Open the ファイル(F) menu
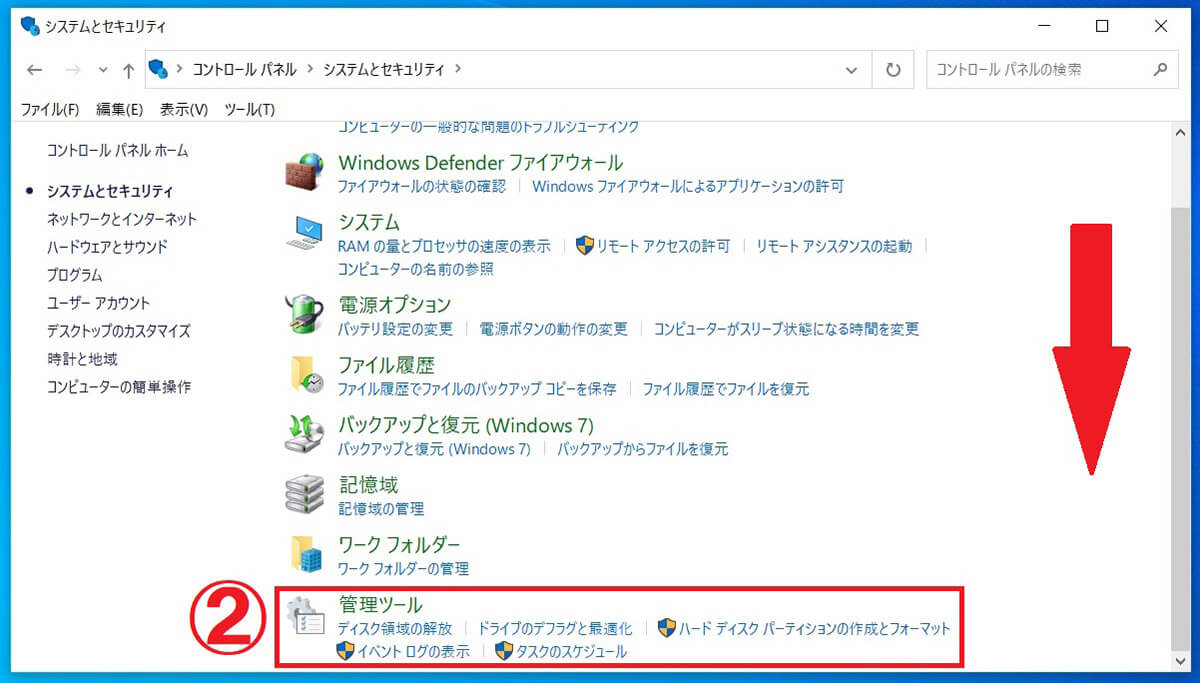The height and width of the screenshot is (683, 1200). (50, 109)
